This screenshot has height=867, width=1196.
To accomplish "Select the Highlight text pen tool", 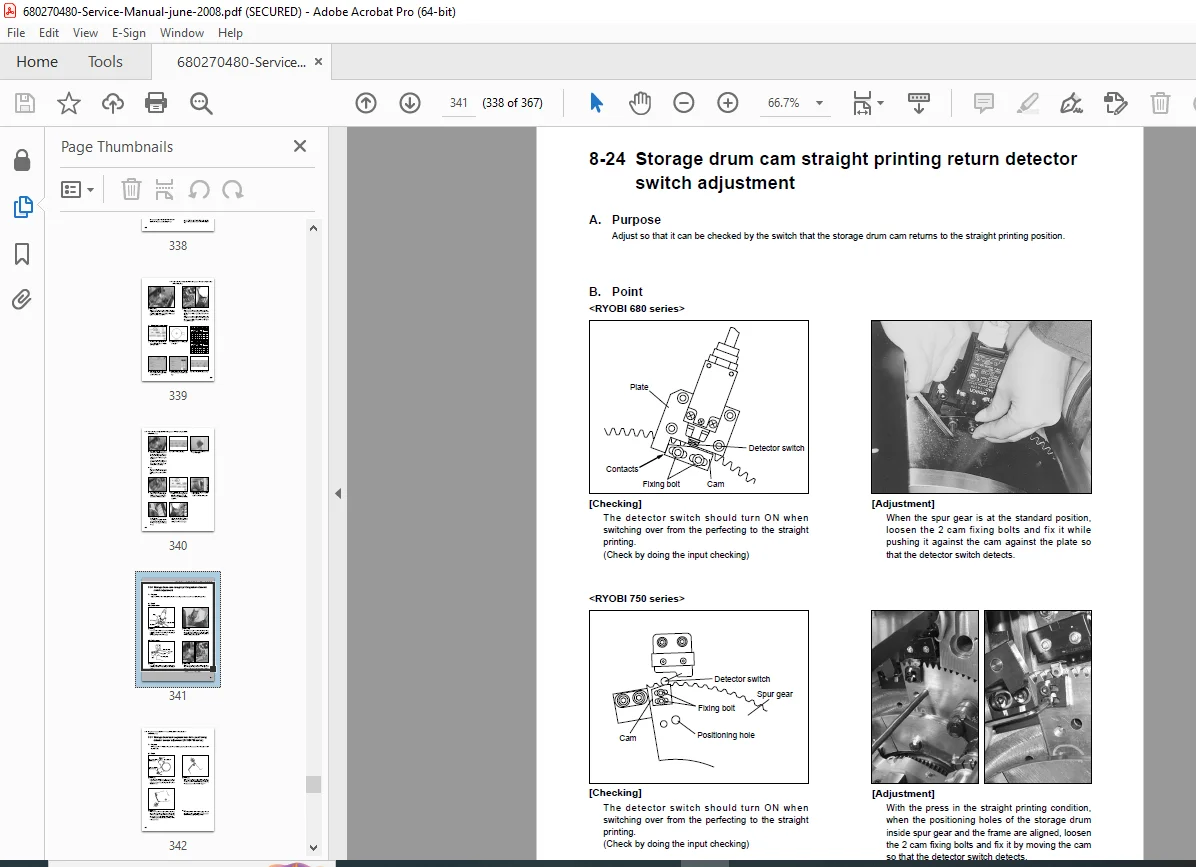I will (x=1027, y=103).
